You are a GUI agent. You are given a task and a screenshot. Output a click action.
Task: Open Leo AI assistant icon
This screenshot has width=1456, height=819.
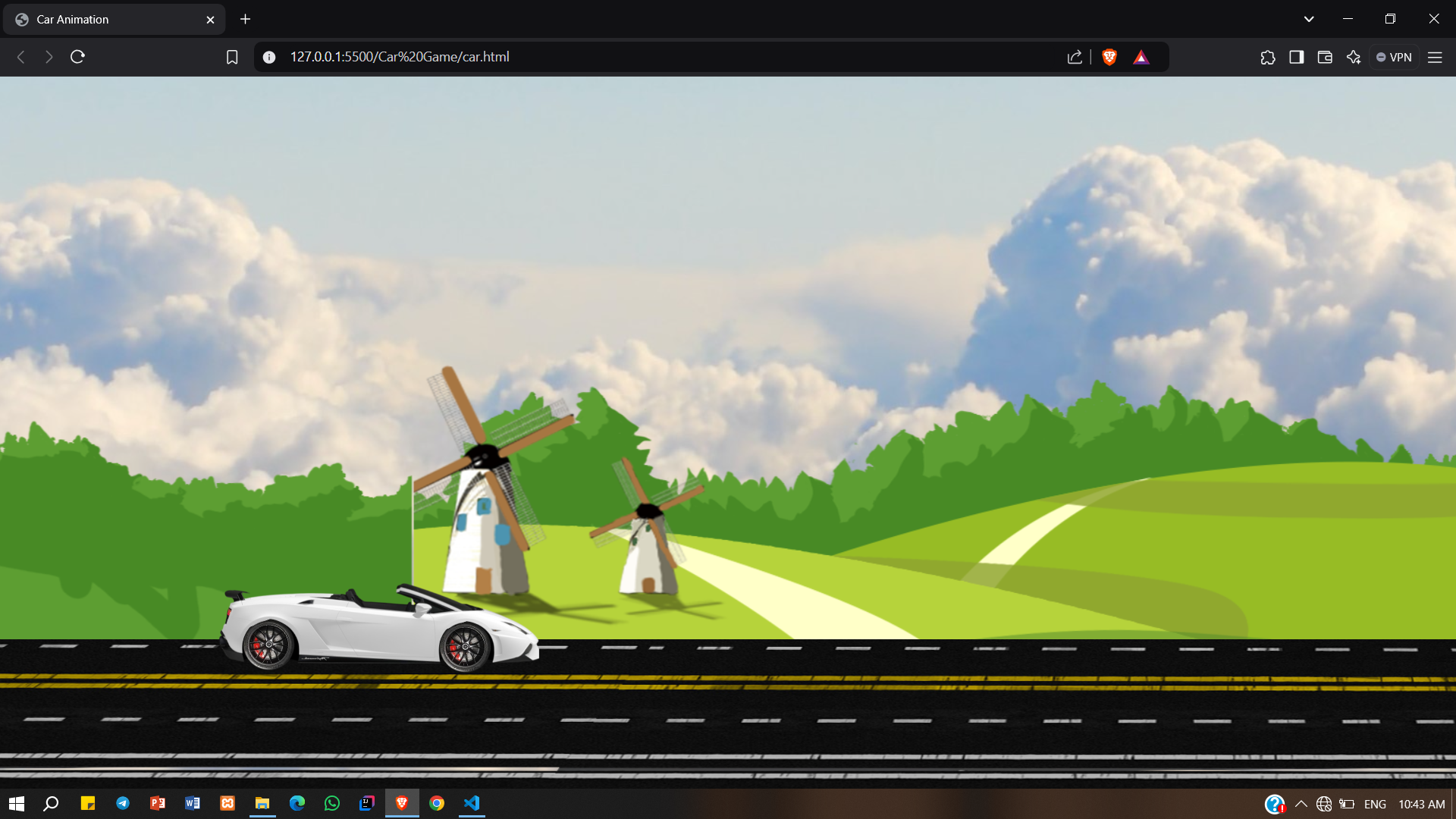pyautogui.click(x=1354, y=57)
